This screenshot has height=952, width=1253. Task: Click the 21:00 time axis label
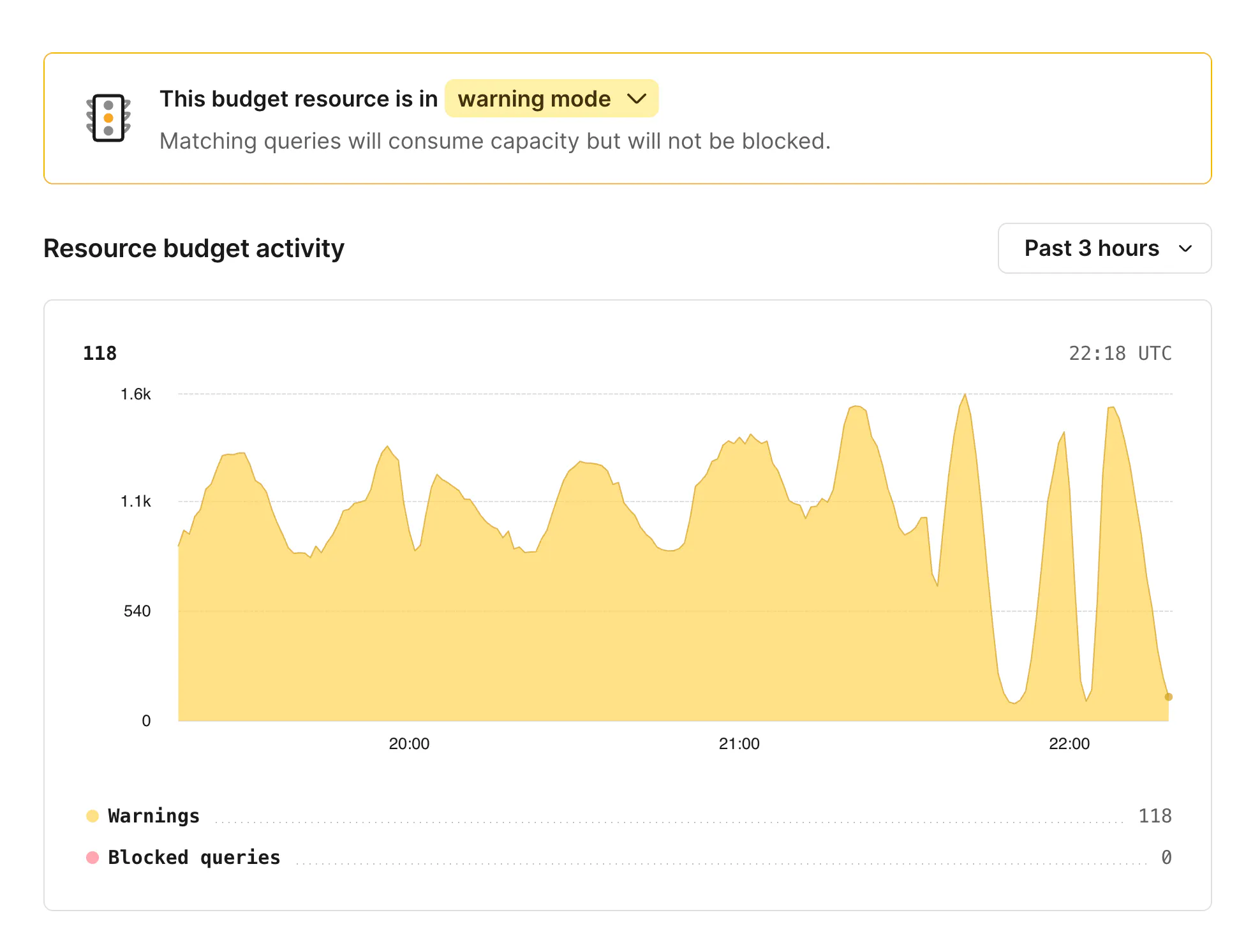click(x=739, y=743)
